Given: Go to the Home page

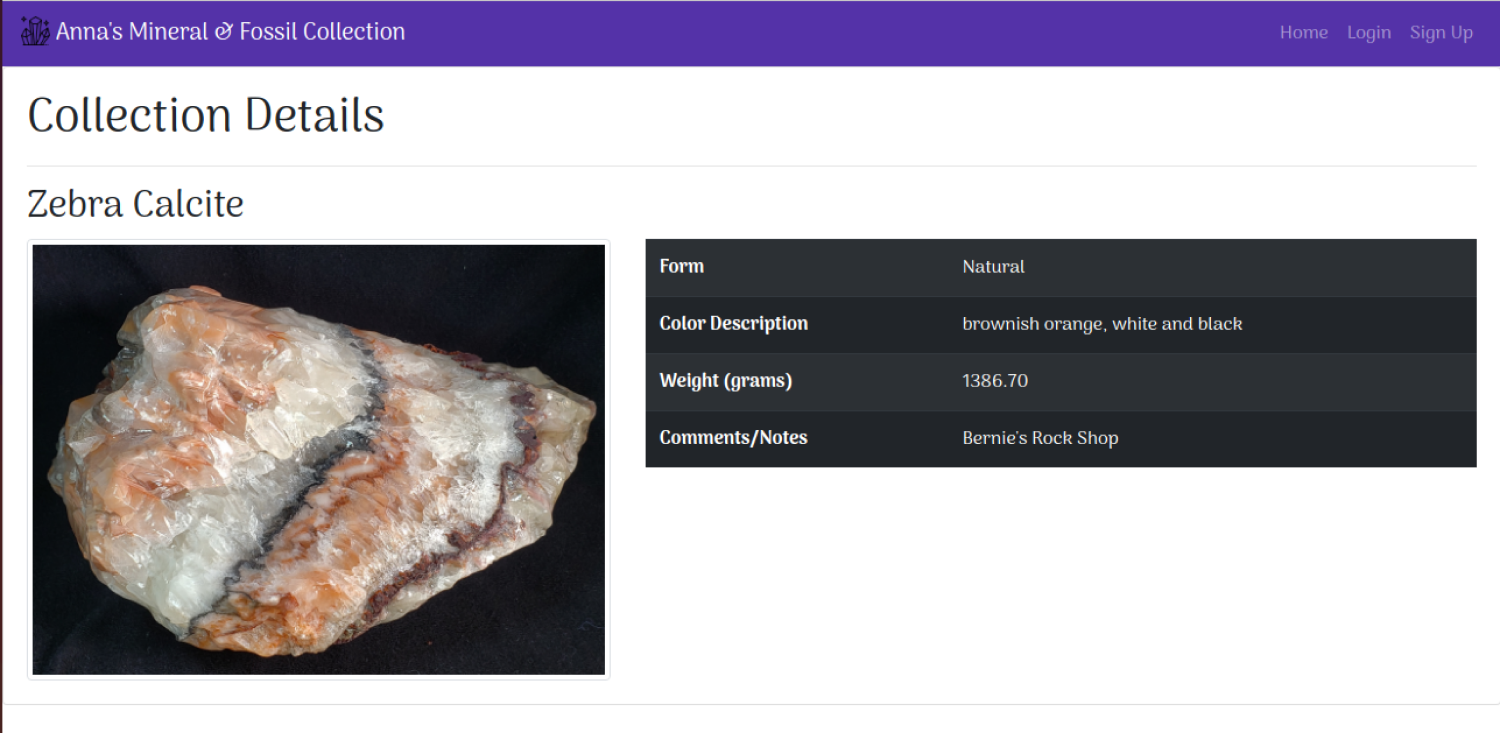Looking at the screenshot, I should 1303,32.
